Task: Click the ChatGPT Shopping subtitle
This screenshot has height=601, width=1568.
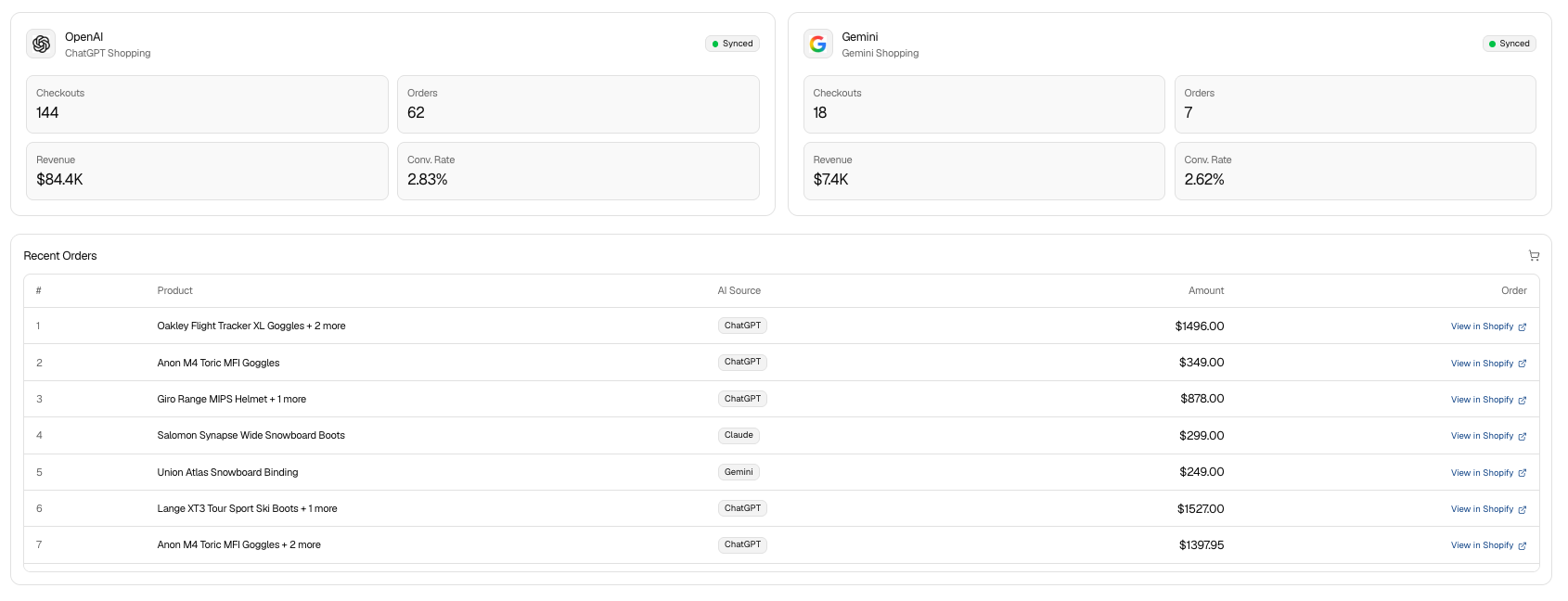Action: coord(108,54)
